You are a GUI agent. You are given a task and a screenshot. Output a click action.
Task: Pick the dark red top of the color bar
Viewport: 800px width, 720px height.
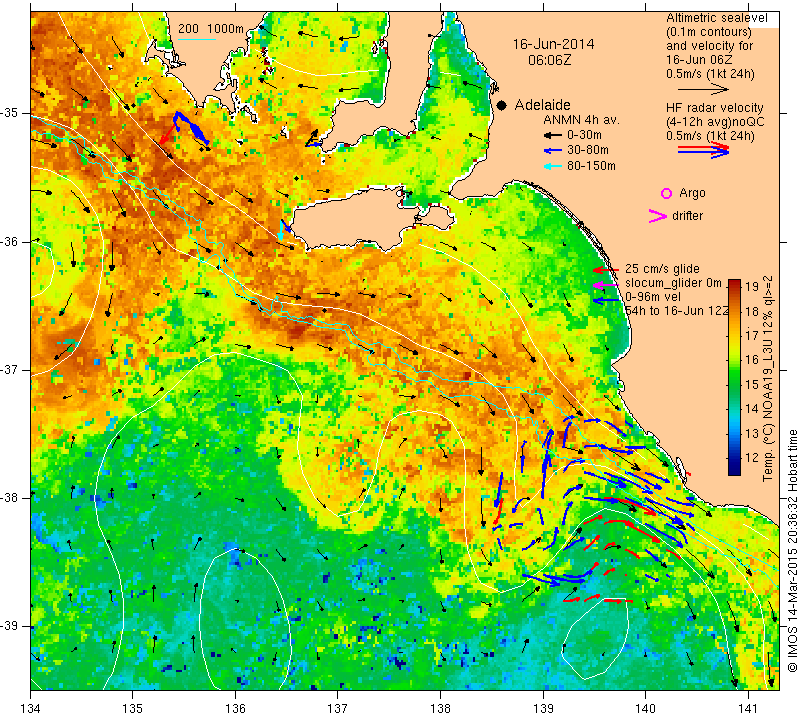[x=734, y=282]
